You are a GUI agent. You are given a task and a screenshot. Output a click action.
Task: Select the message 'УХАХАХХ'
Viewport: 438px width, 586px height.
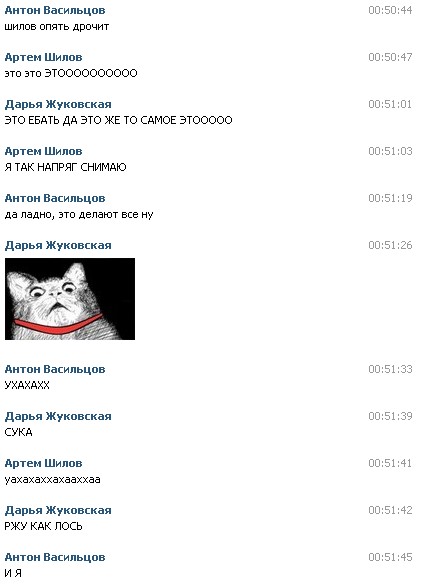click(x=27, y=385)
